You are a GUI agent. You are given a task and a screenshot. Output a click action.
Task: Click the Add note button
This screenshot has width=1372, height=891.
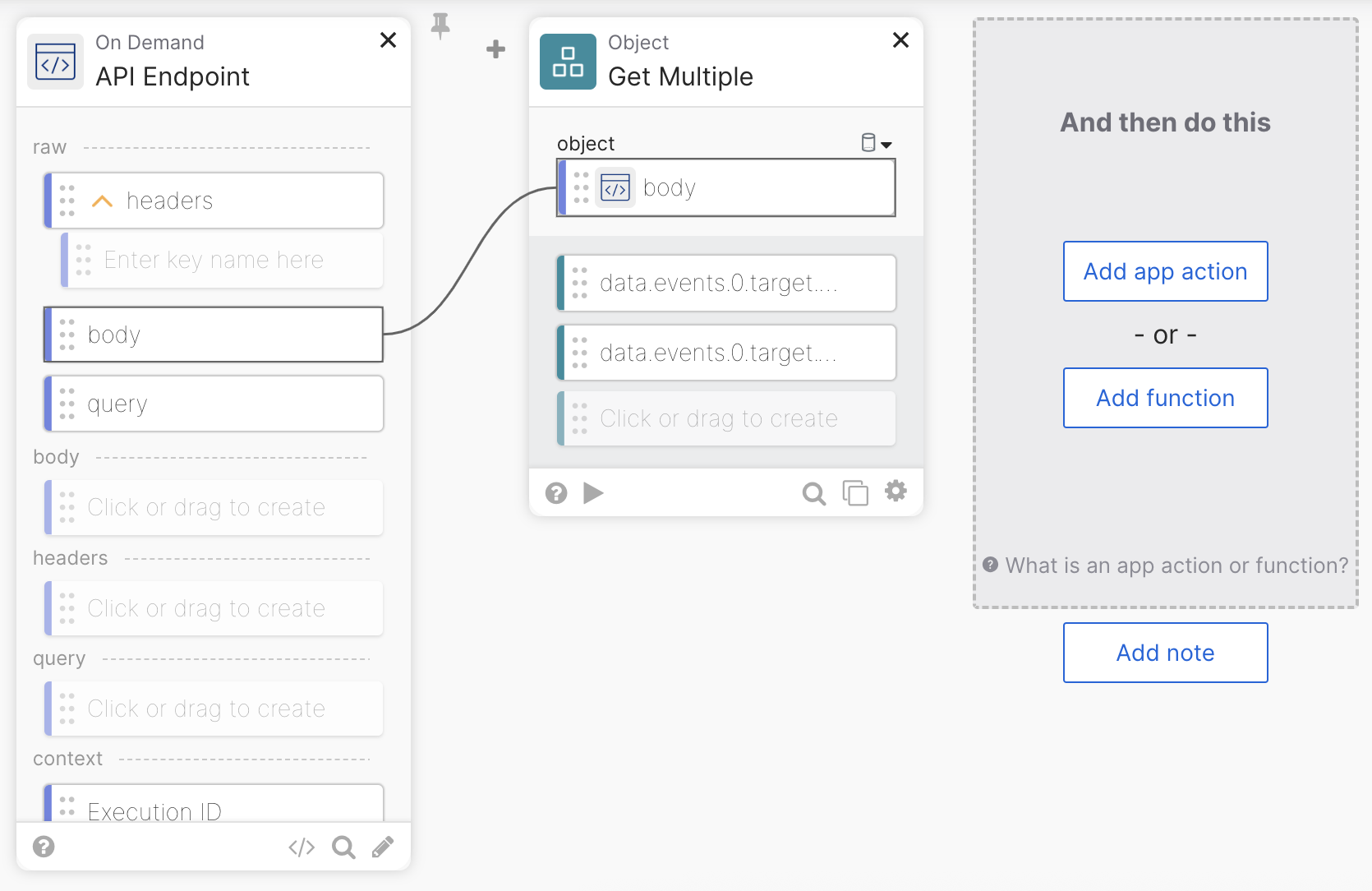[1165, 653]
